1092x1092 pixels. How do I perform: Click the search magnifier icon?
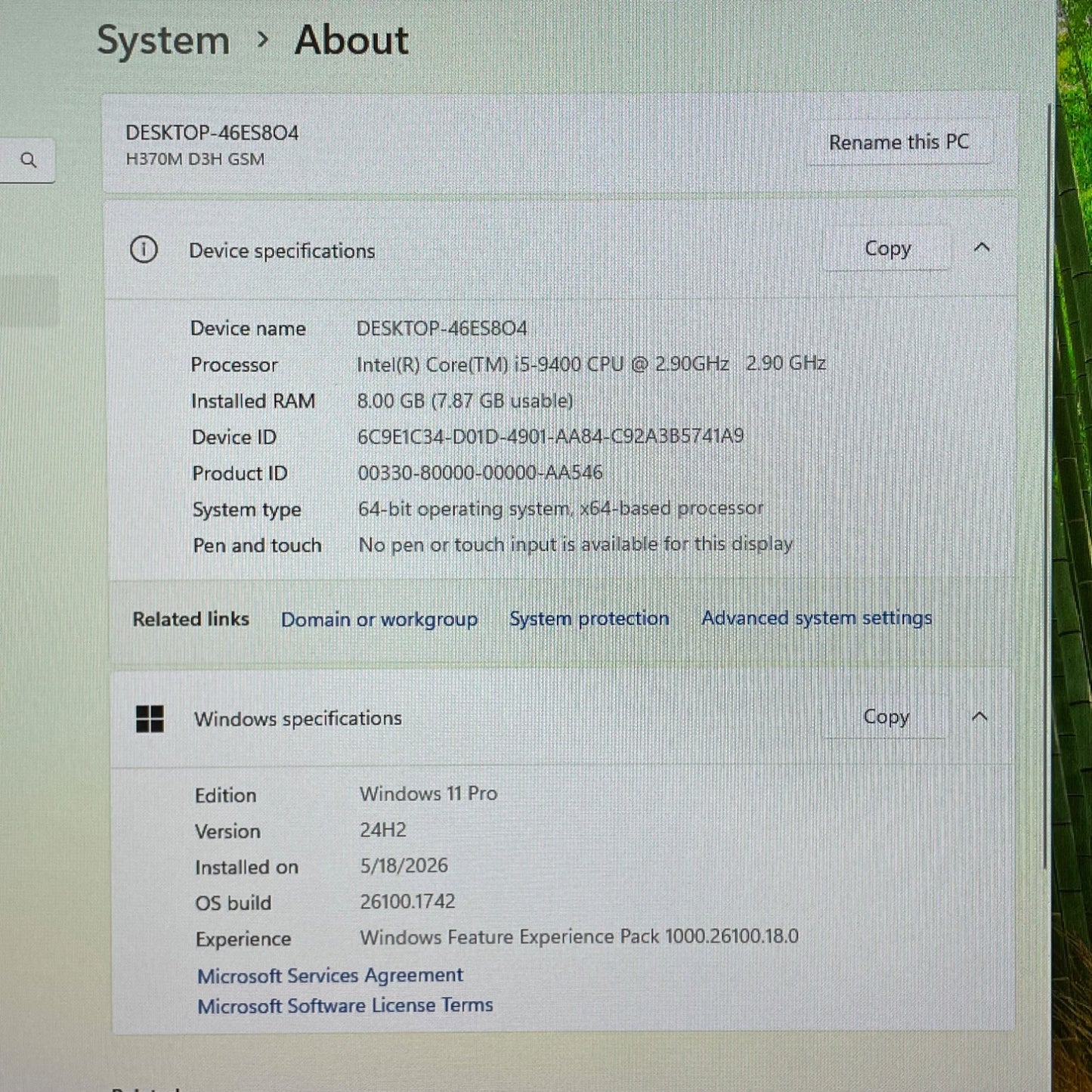29,160
